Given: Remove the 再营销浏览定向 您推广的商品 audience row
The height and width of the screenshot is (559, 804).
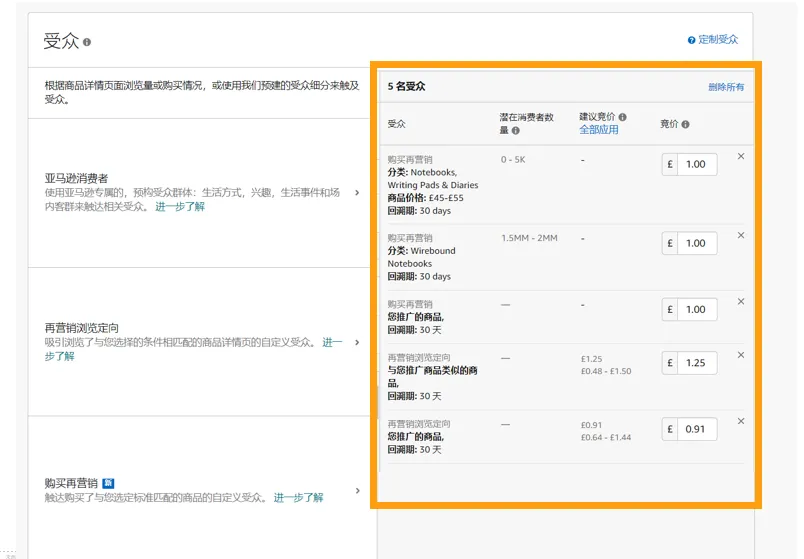Looking at the screenshot, I should point(741,421).
